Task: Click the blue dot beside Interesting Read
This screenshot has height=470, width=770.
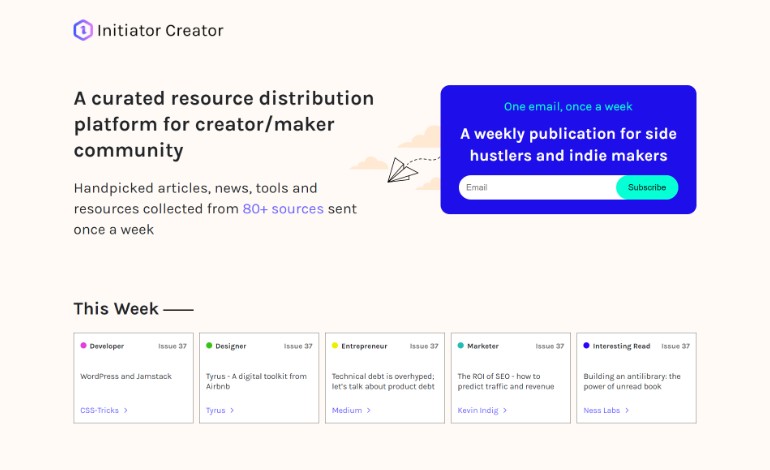Action: tap(586, 345)
